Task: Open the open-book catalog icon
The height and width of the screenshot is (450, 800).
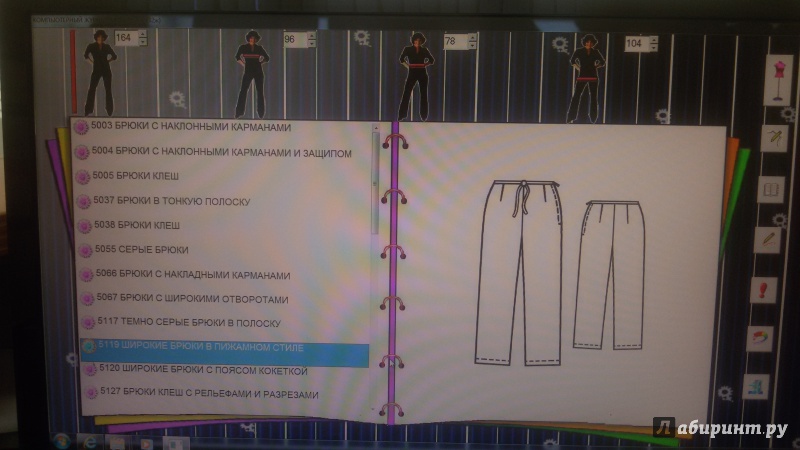Action: [x=771, y=190]
